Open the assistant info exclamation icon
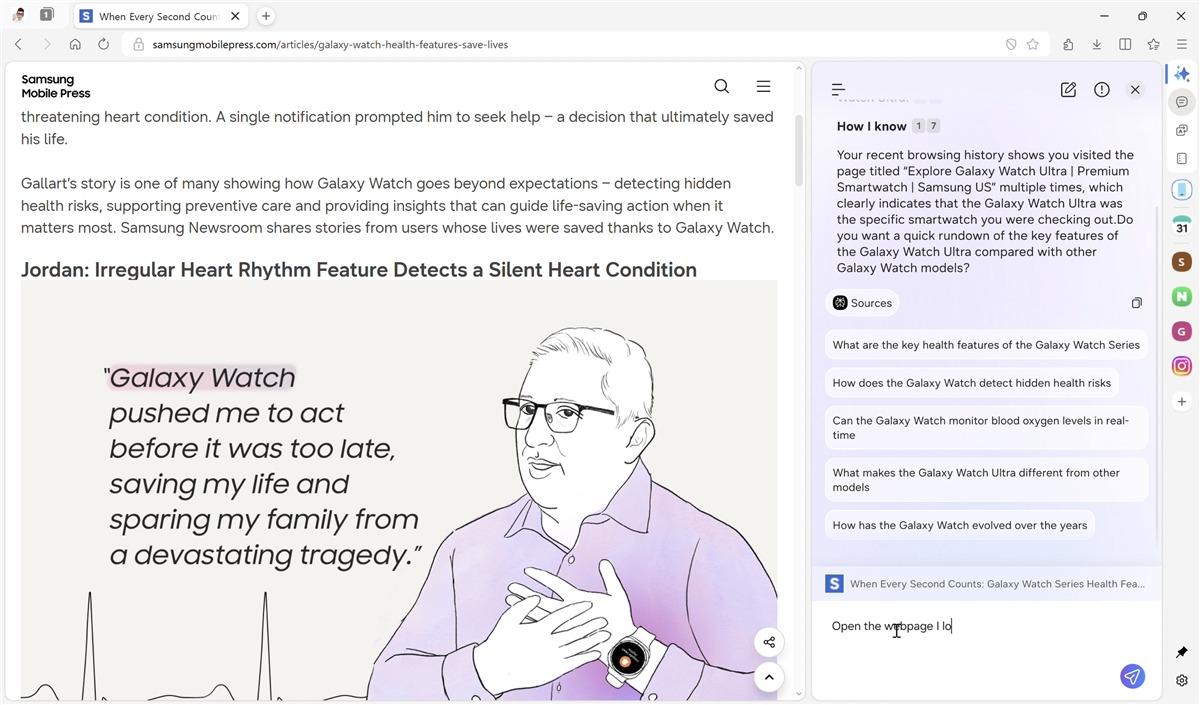The height and width of the screenshot is (705, 1200). [x=1102, y=90]
